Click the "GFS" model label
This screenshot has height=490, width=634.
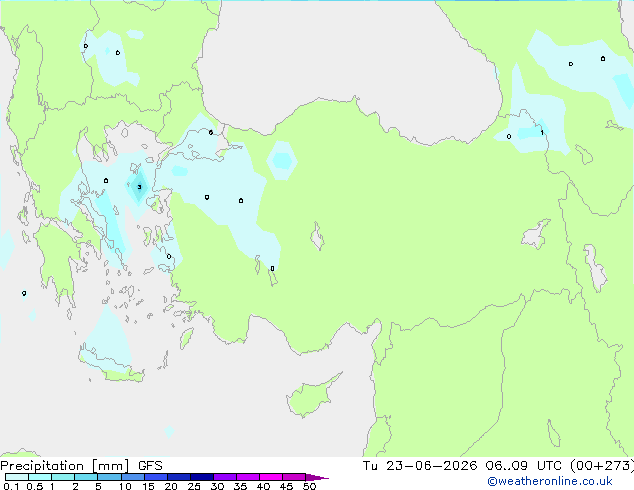click(150, 466)
